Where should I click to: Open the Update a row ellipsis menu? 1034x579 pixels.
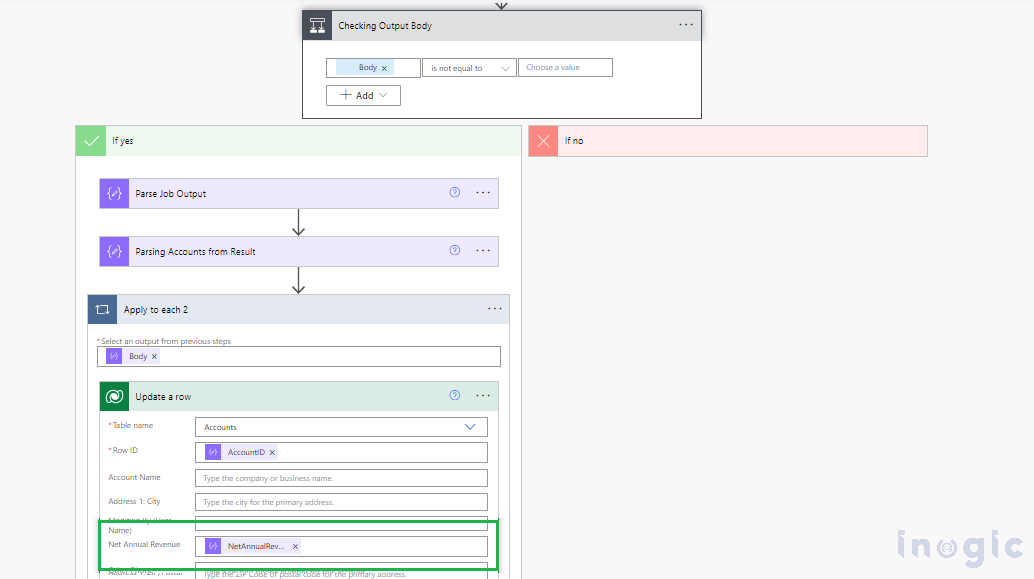pos(483,396)
